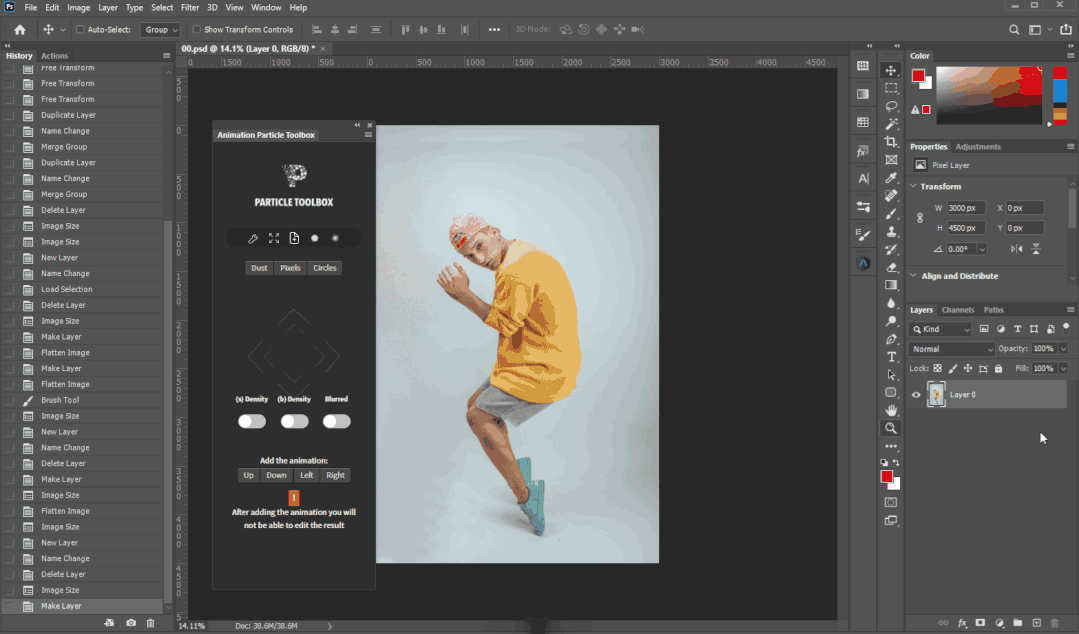The width and height of the screenshot is (1079, 634).
Task: Select the Crop tool
Action: point(891,142)
